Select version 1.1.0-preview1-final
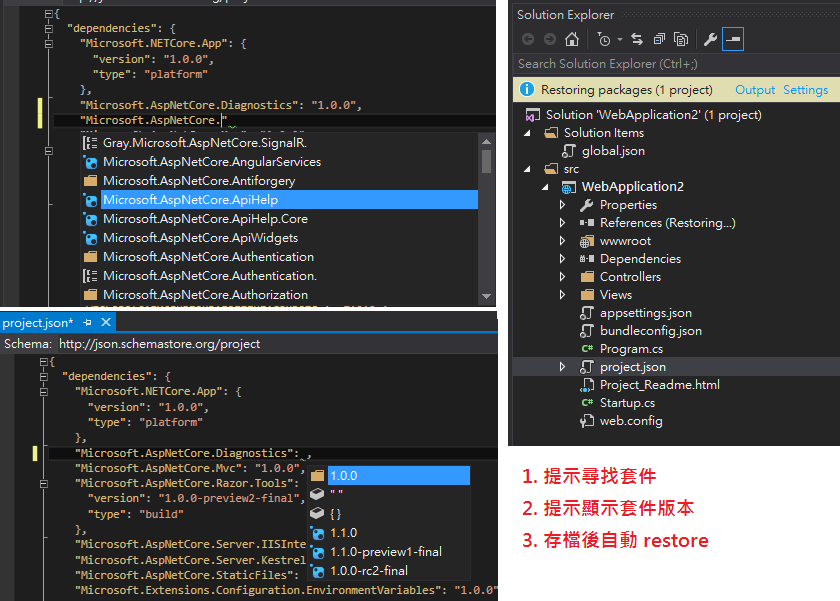The height and width of the screenshot is (601, 840). (389, 552)
